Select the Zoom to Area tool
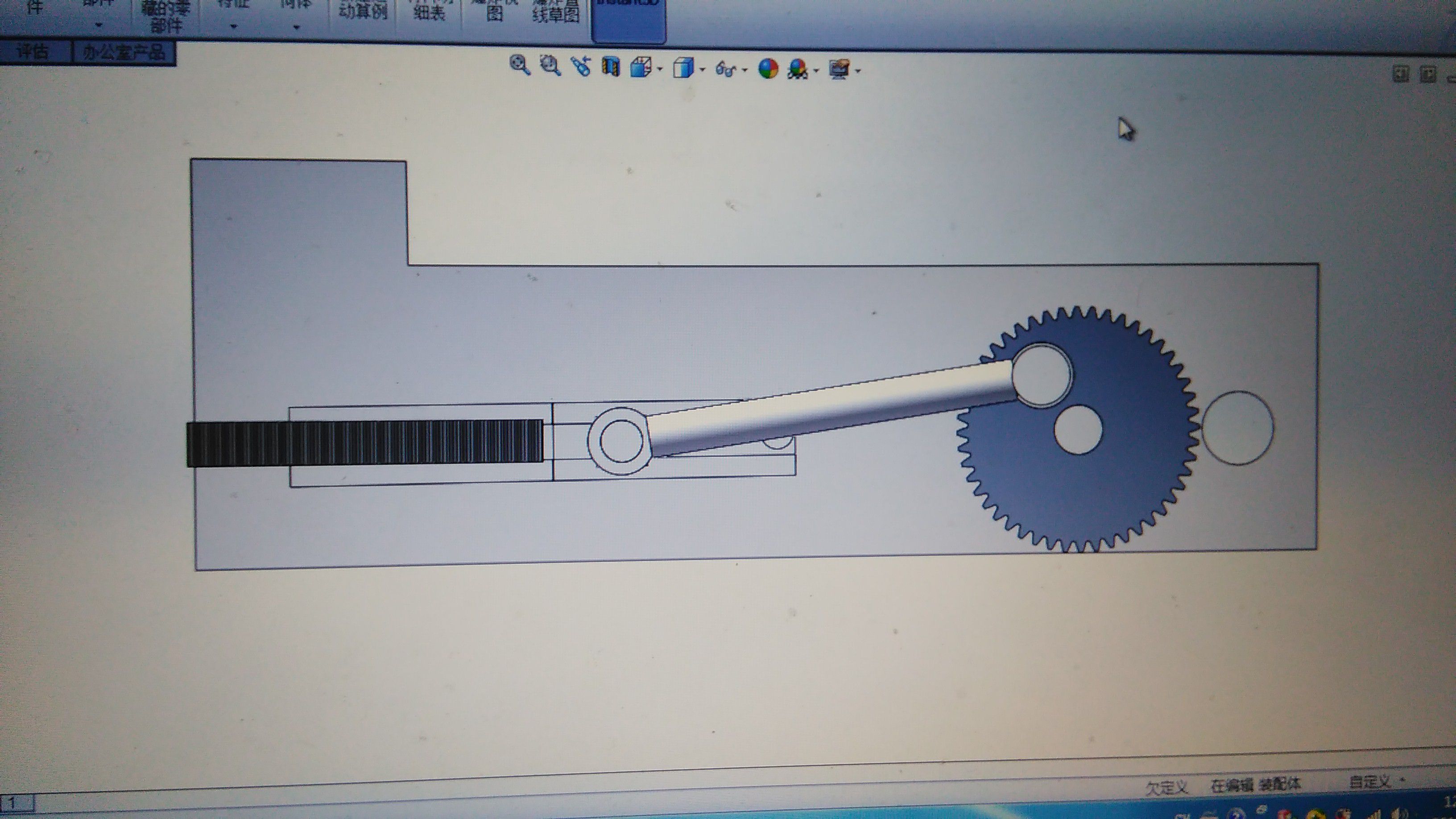Image resolution: width=1456 pixels, height=819 pixels. [x=550, y=66]
